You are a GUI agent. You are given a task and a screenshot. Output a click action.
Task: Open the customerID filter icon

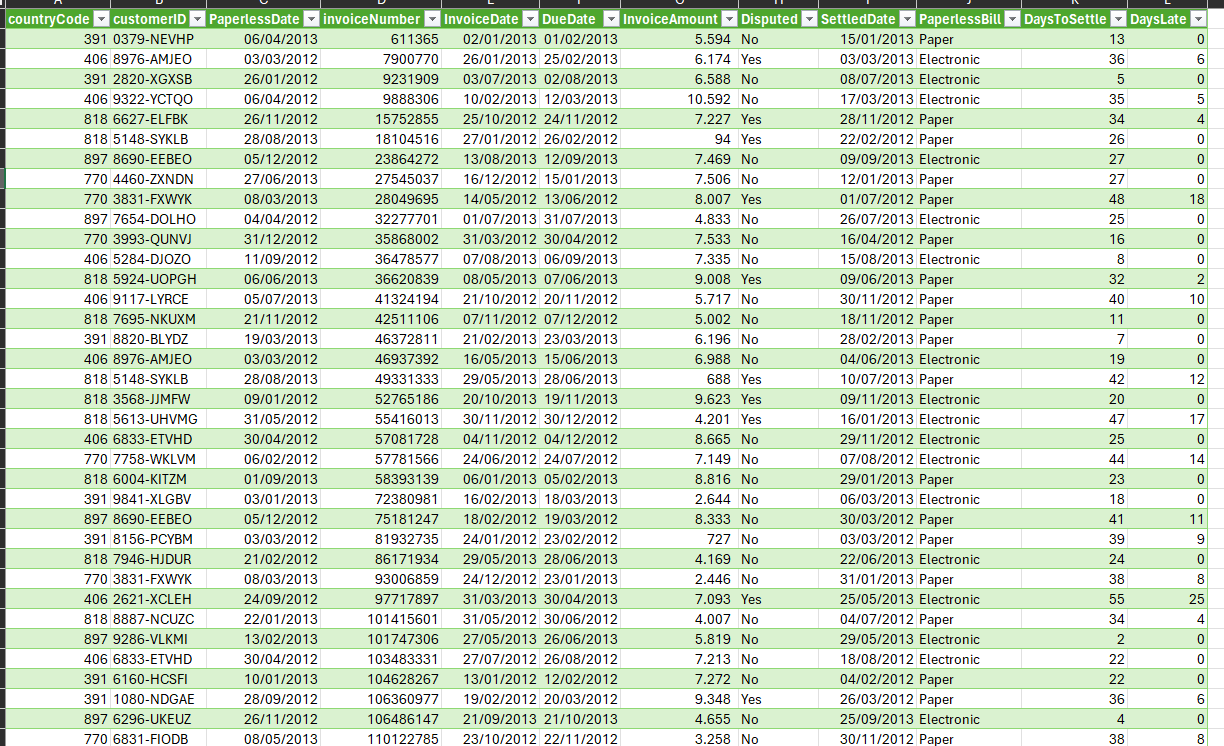click(197, 18)
